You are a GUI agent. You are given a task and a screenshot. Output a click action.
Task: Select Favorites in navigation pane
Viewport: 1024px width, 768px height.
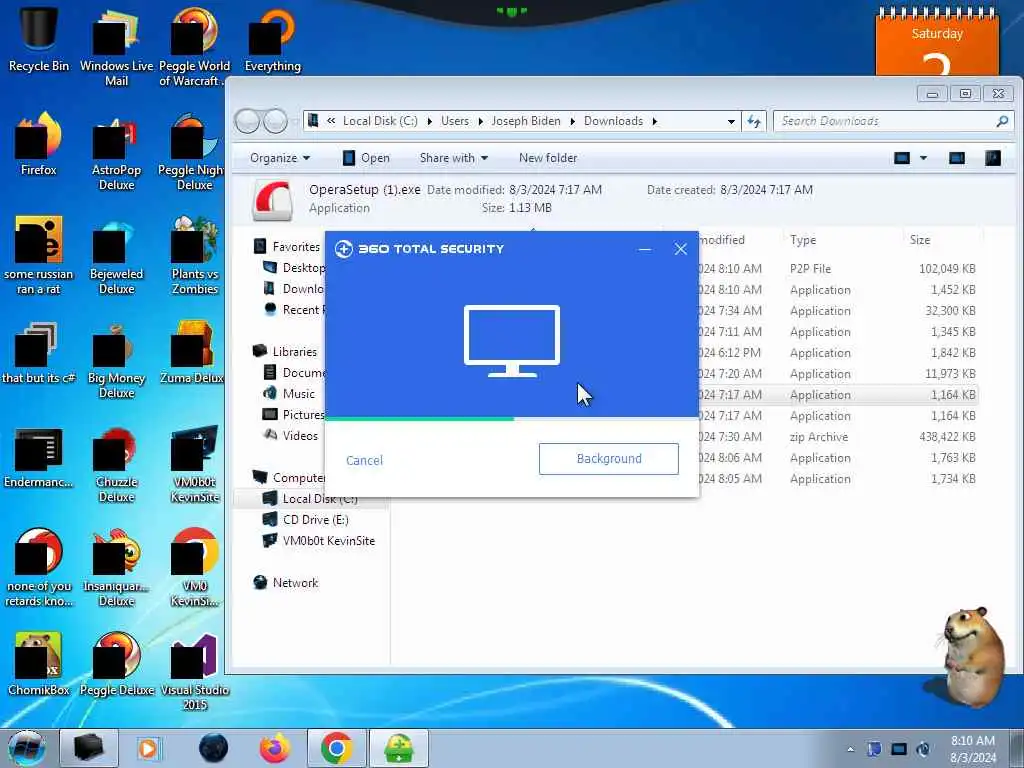(x=287, y=247)
